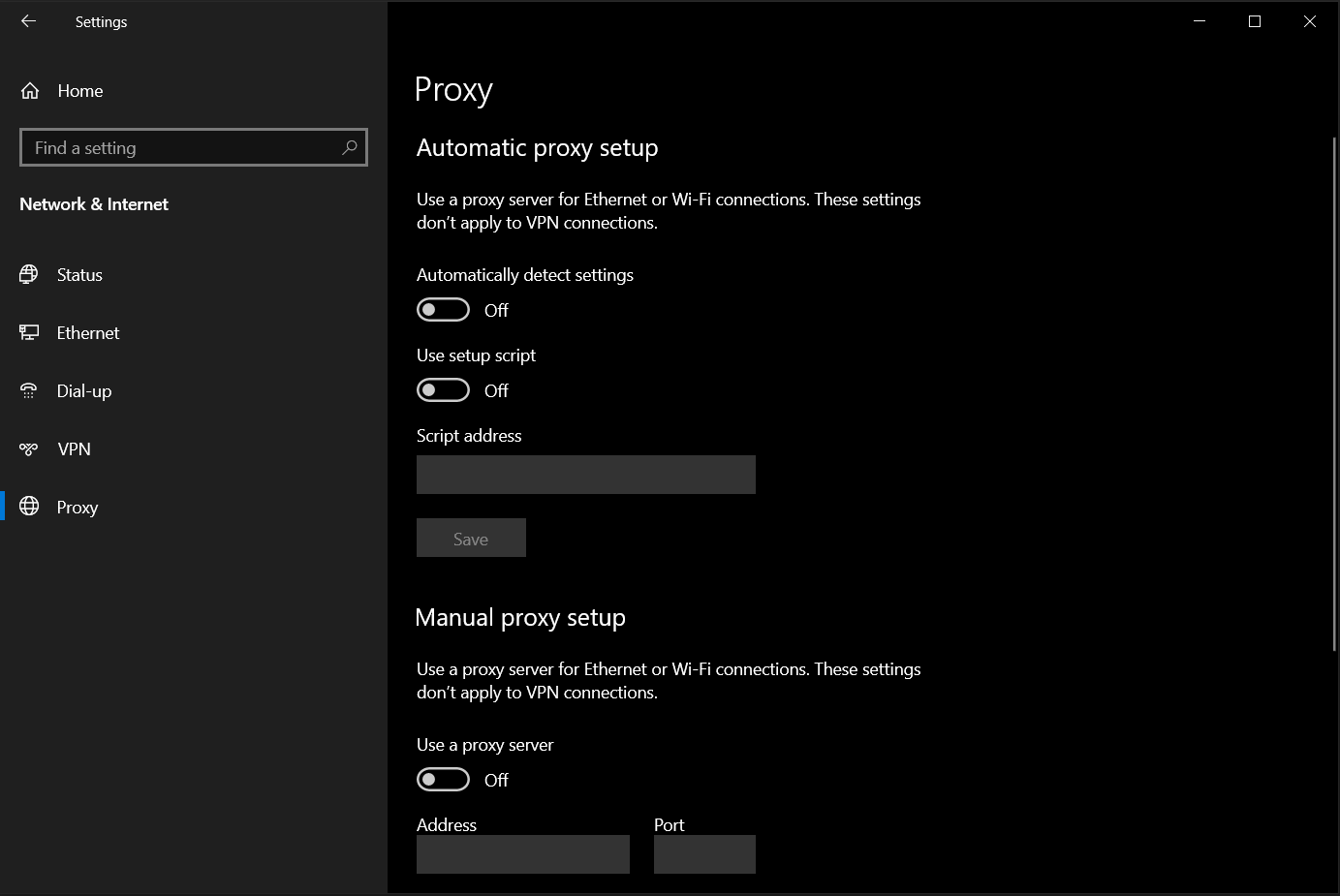Select the Network & Internet heading
This screenshot has width=1340, height=896.
click(x=93, y=203)
